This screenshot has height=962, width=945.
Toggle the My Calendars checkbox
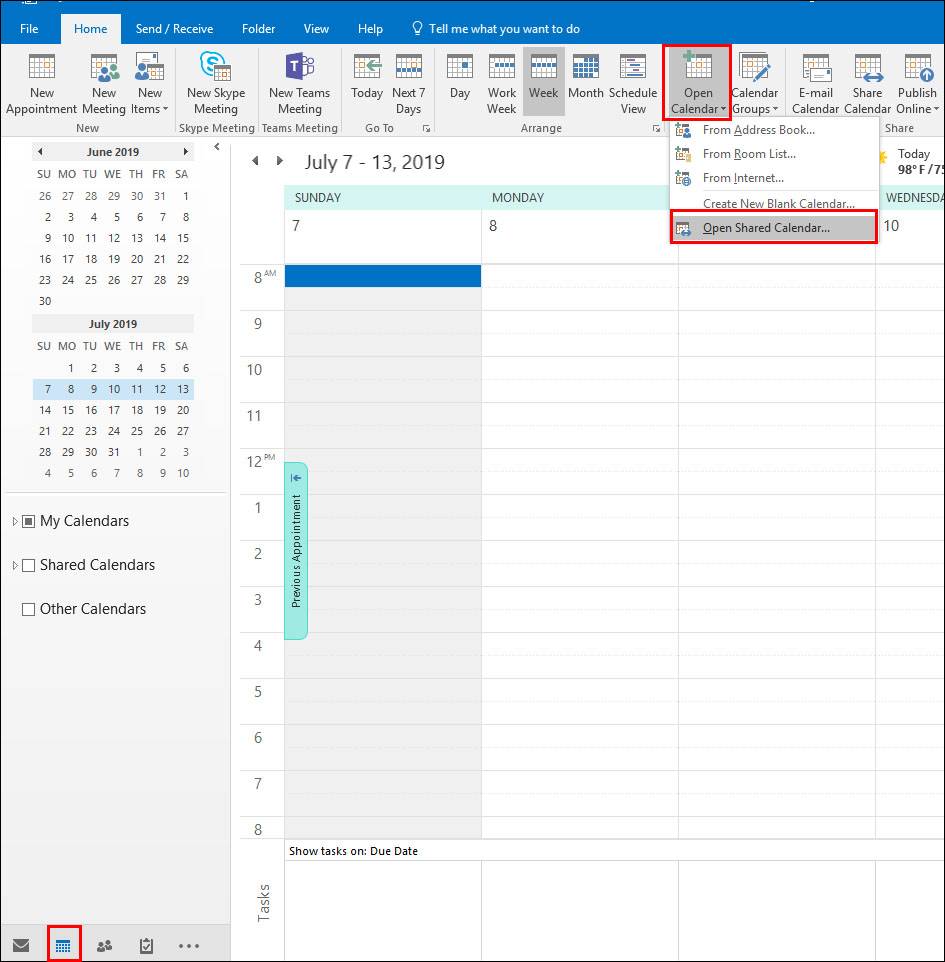click(x=31, y=521)
